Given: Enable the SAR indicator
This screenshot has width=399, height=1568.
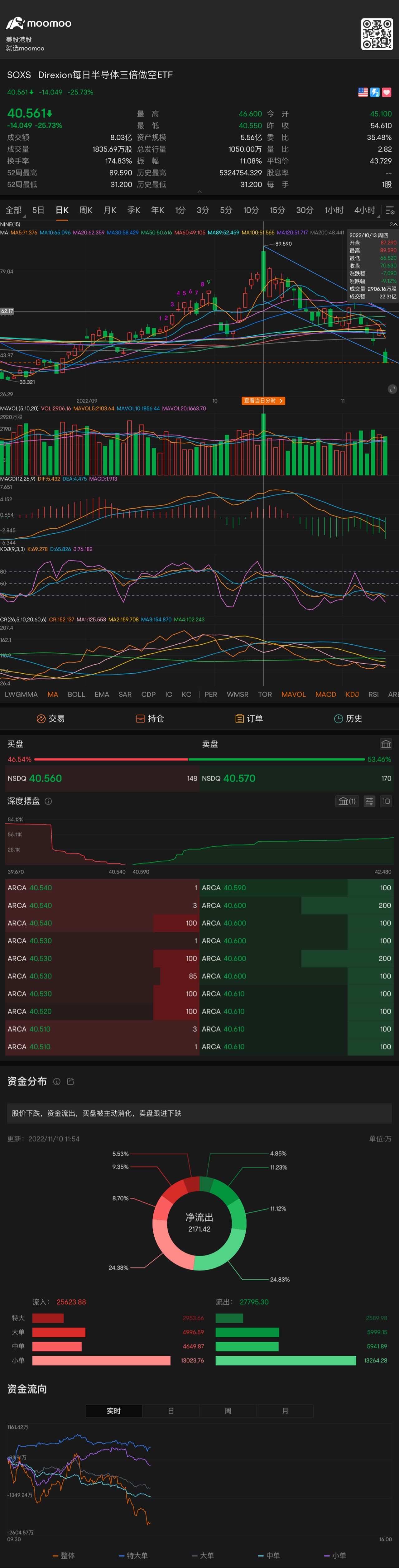Looking at the screenshot, I should click(x=125, y=694).
